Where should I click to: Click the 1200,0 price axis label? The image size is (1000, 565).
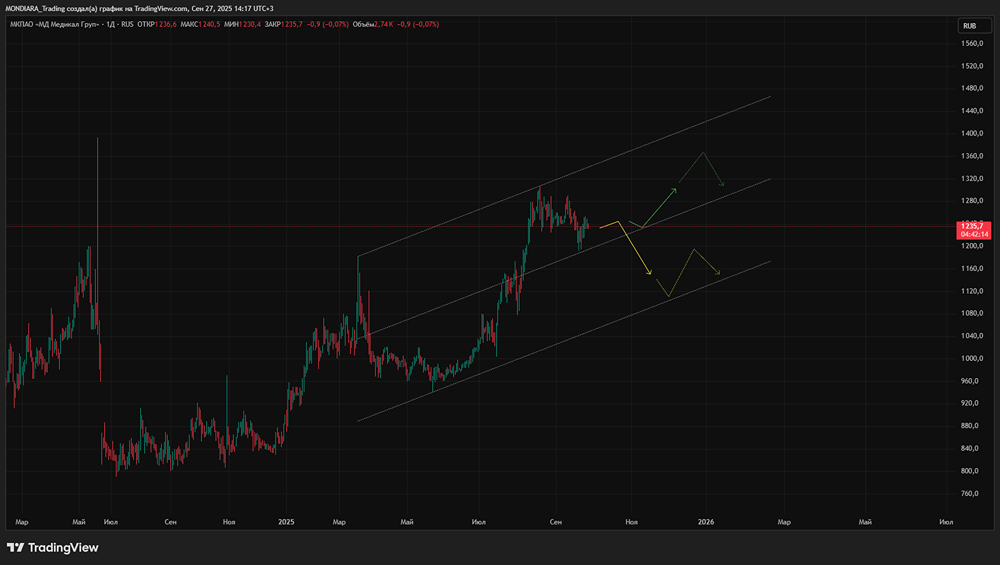tap(972, 246)
